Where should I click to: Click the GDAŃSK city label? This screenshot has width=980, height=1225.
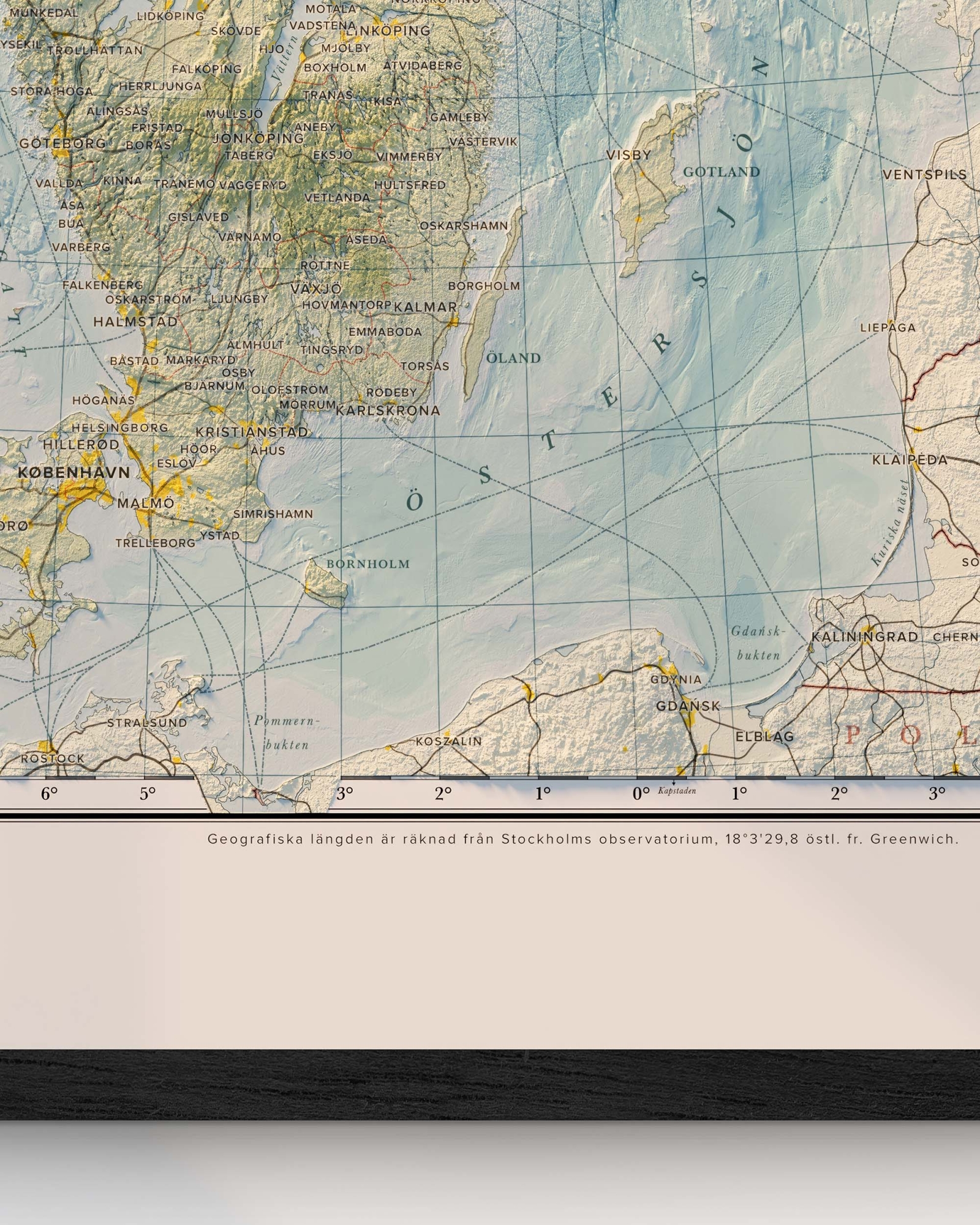[688, 706]
